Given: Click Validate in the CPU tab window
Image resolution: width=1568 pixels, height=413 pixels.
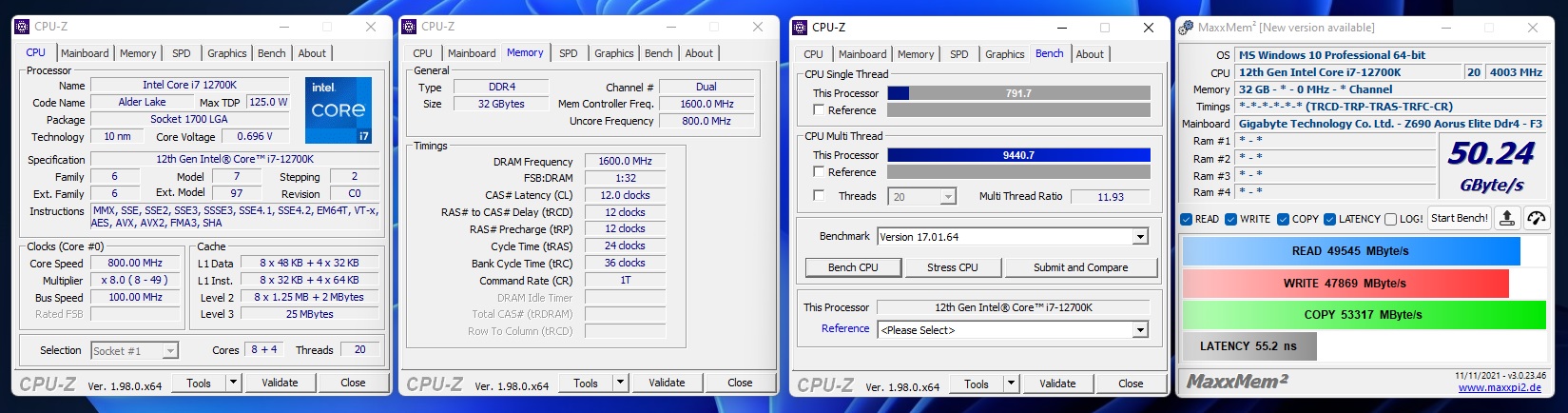Looking at the screenshot, I should coord(280,383).
